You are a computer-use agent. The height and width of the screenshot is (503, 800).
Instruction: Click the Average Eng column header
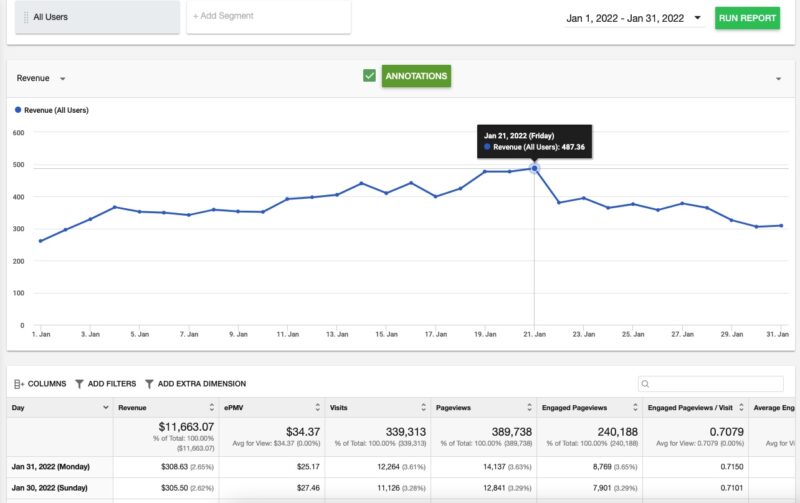pyautogui.click(x=773, y=408)
